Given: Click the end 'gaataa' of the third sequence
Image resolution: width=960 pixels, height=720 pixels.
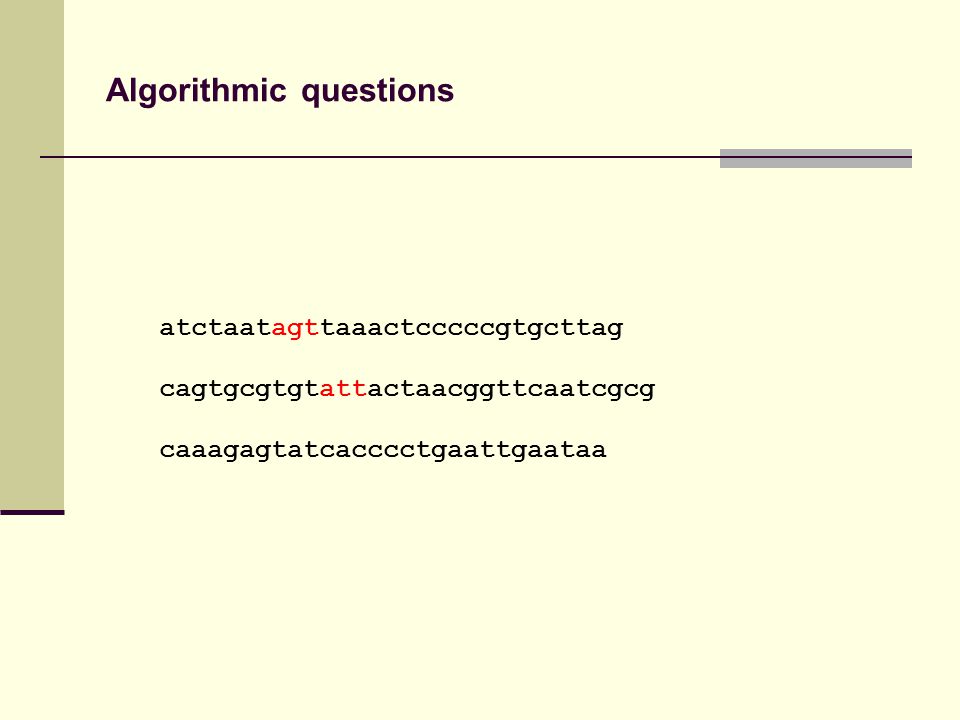Looking at the screenshot, I should pos(558,450).
